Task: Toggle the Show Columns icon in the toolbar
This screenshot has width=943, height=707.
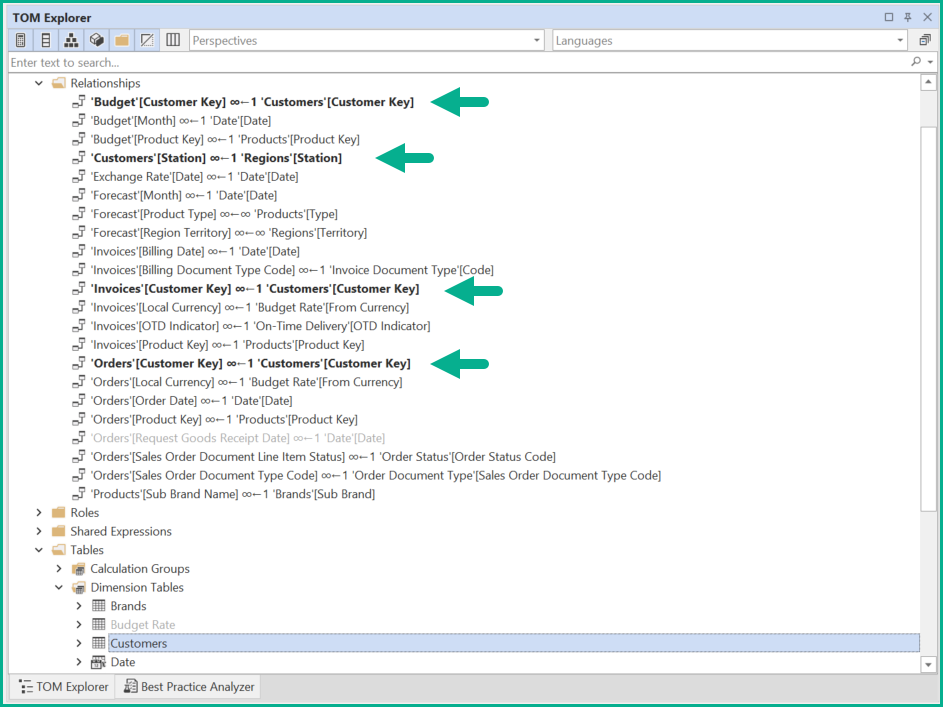Action: pos(46,40)
